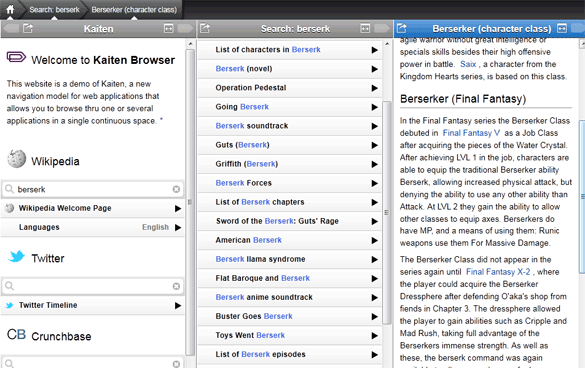Click the maximize icon in Search: berserk panel header
585x368 pixels.
[365, 28]
